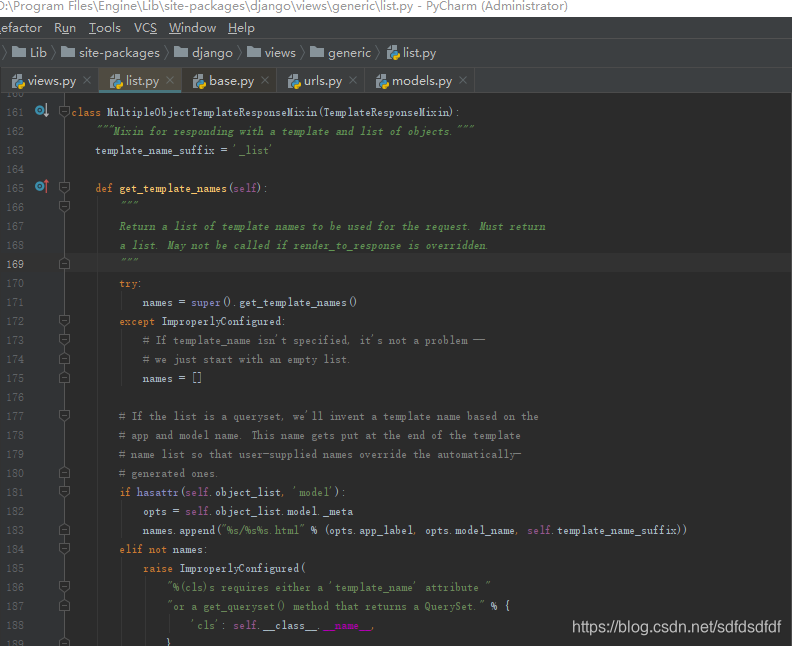Screen dimensions: 792x646
Task: Collapse the elif fold marker on line 184
Action: [64, 548]
